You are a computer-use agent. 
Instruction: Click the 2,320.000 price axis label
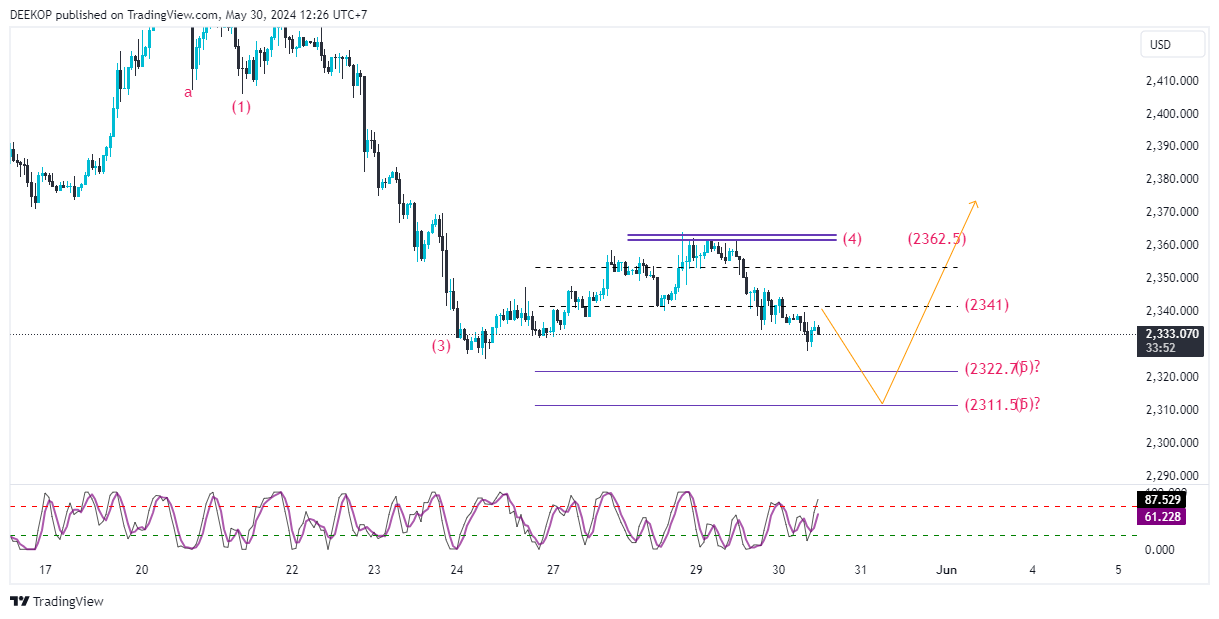click(x=1171, y=377)
